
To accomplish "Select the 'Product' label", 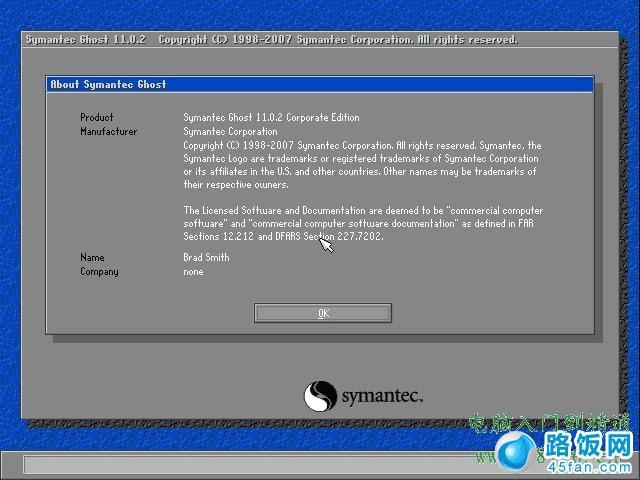I will [97, 118].
